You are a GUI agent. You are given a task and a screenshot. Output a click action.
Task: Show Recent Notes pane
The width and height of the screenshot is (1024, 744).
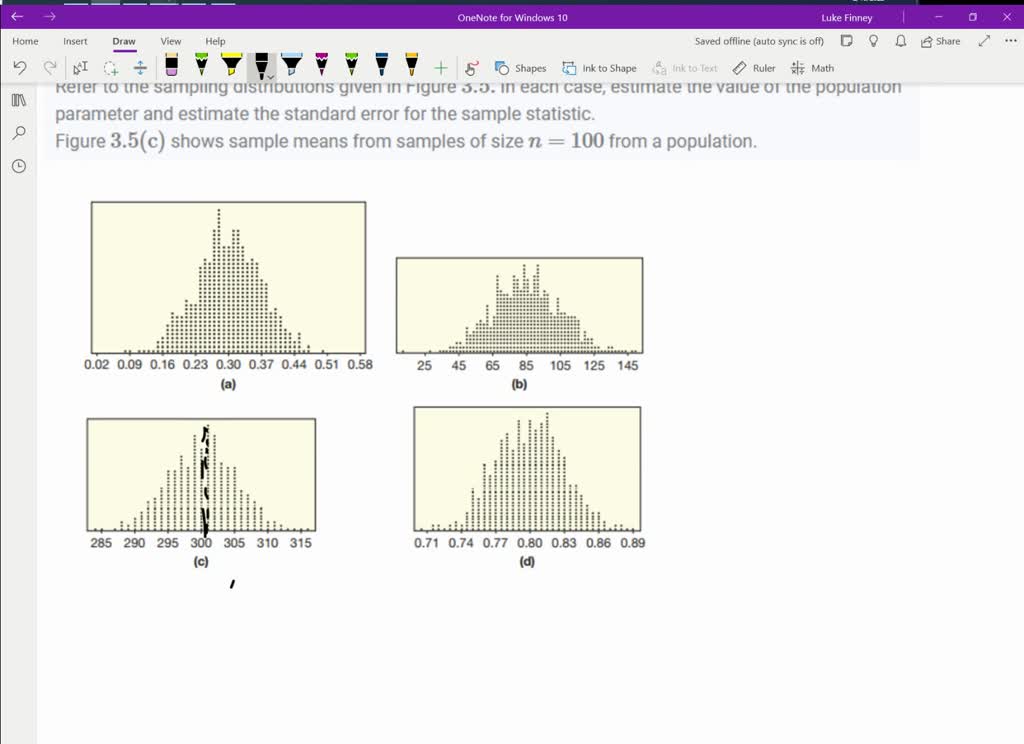(x=17, y=166)
